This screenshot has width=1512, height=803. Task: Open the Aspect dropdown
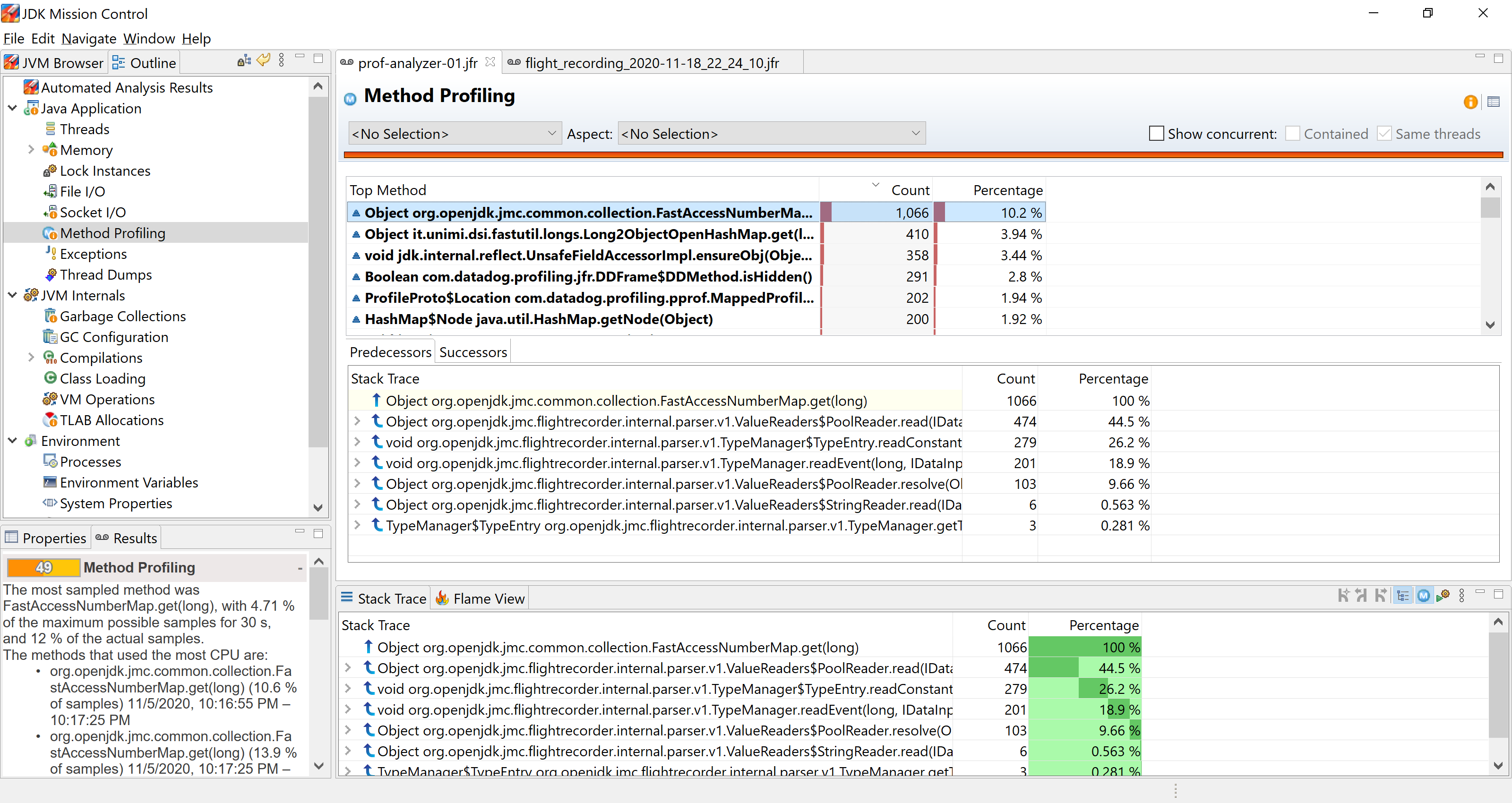click(x=771, y=134)
